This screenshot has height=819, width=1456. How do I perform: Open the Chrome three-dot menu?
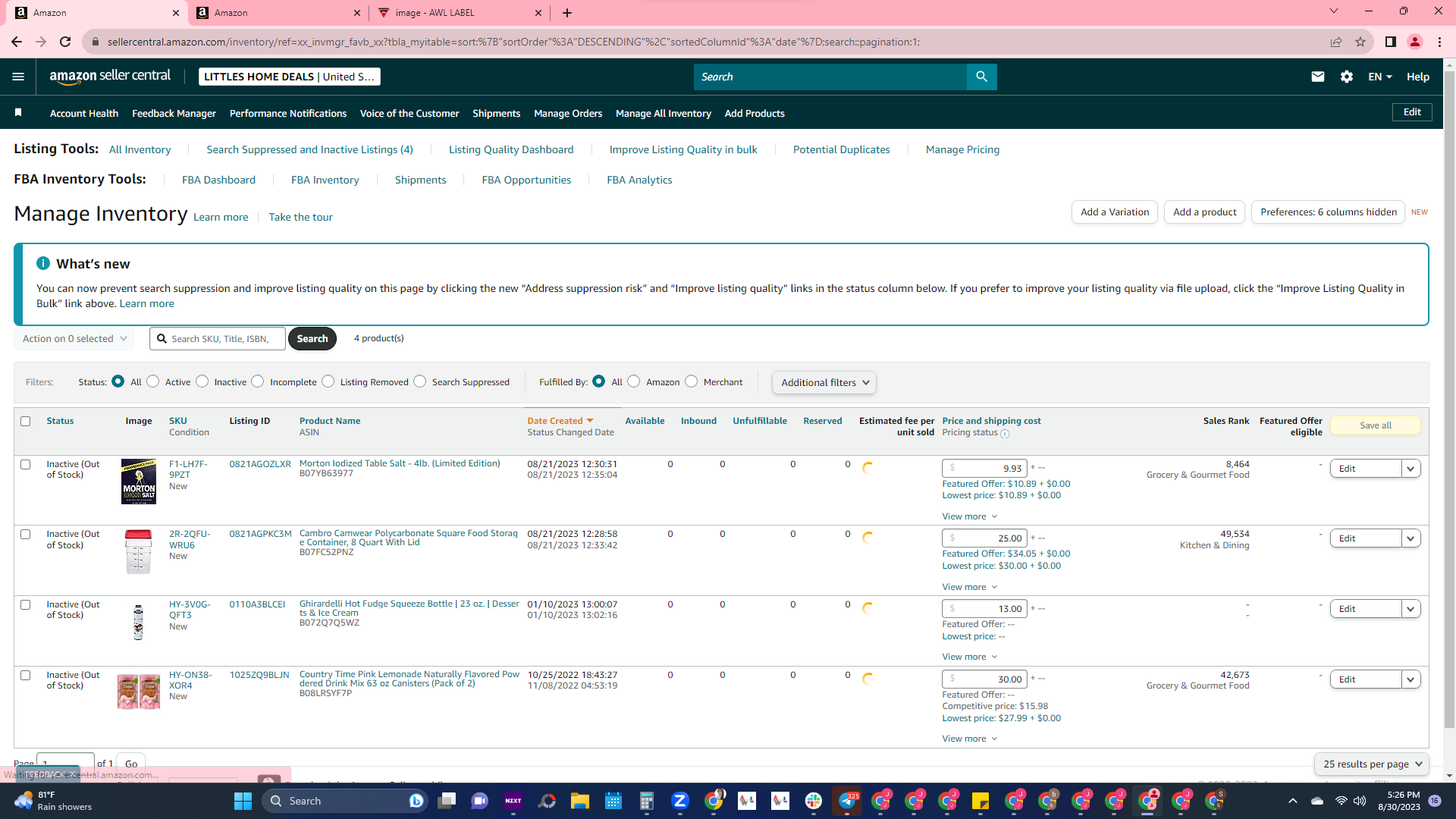pos(1439,42)
